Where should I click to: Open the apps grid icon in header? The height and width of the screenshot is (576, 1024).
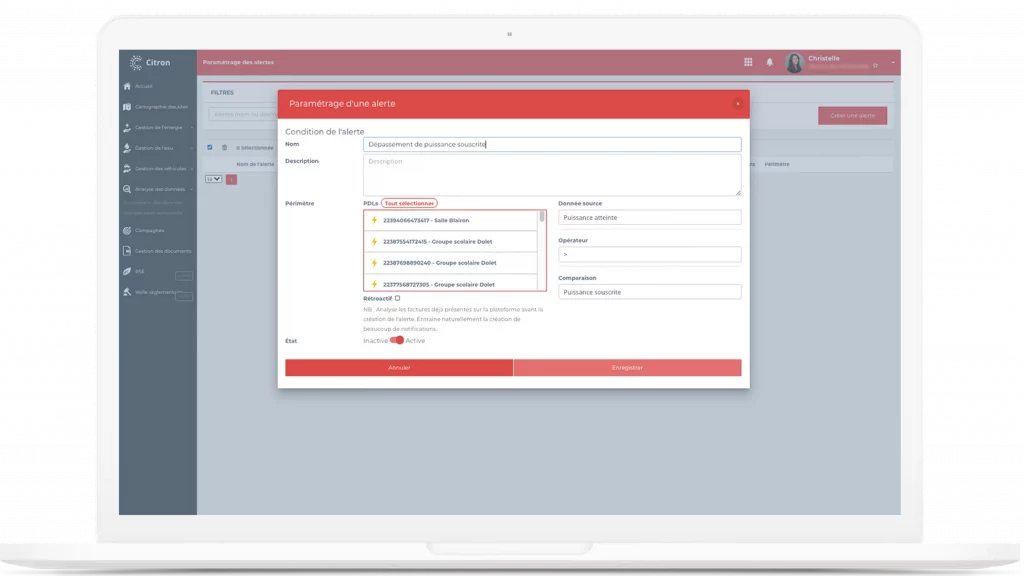[x=748, y=62]
